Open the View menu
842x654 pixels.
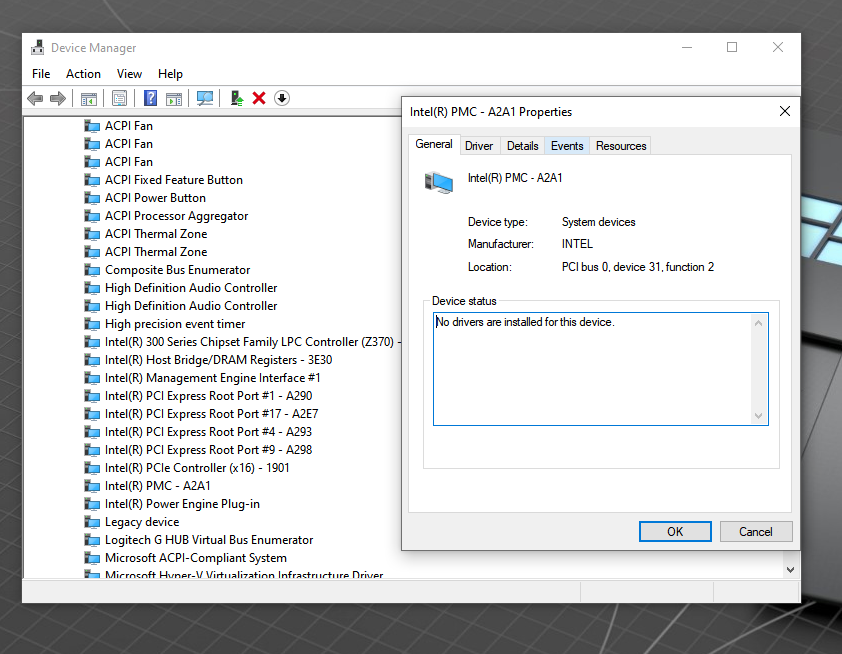pos(129,74)
